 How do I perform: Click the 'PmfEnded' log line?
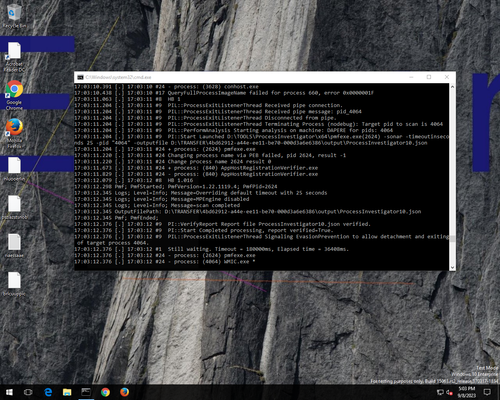click(x=116, y=218)
